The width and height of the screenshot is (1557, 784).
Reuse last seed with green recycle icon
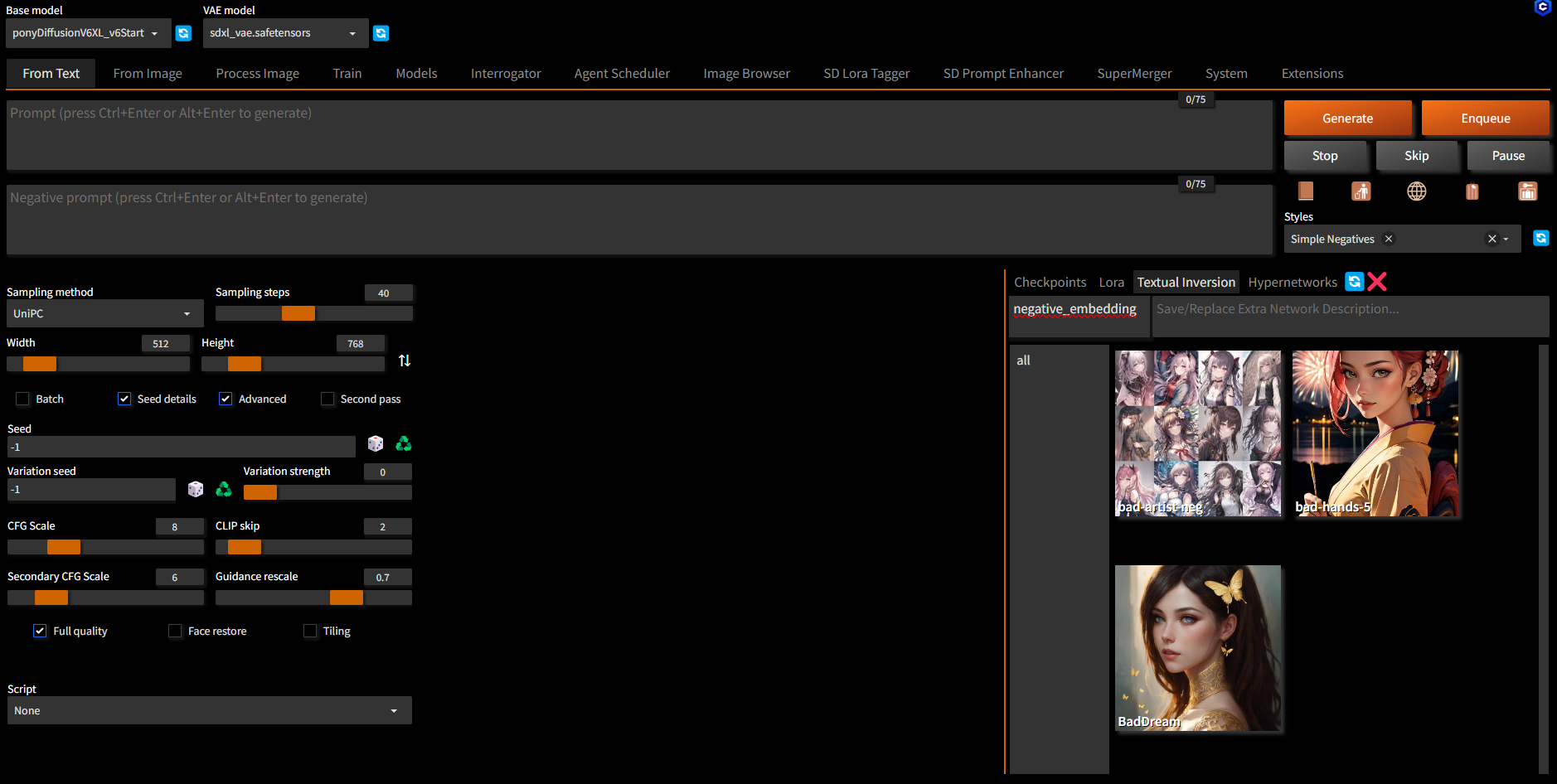coord(404,443)
